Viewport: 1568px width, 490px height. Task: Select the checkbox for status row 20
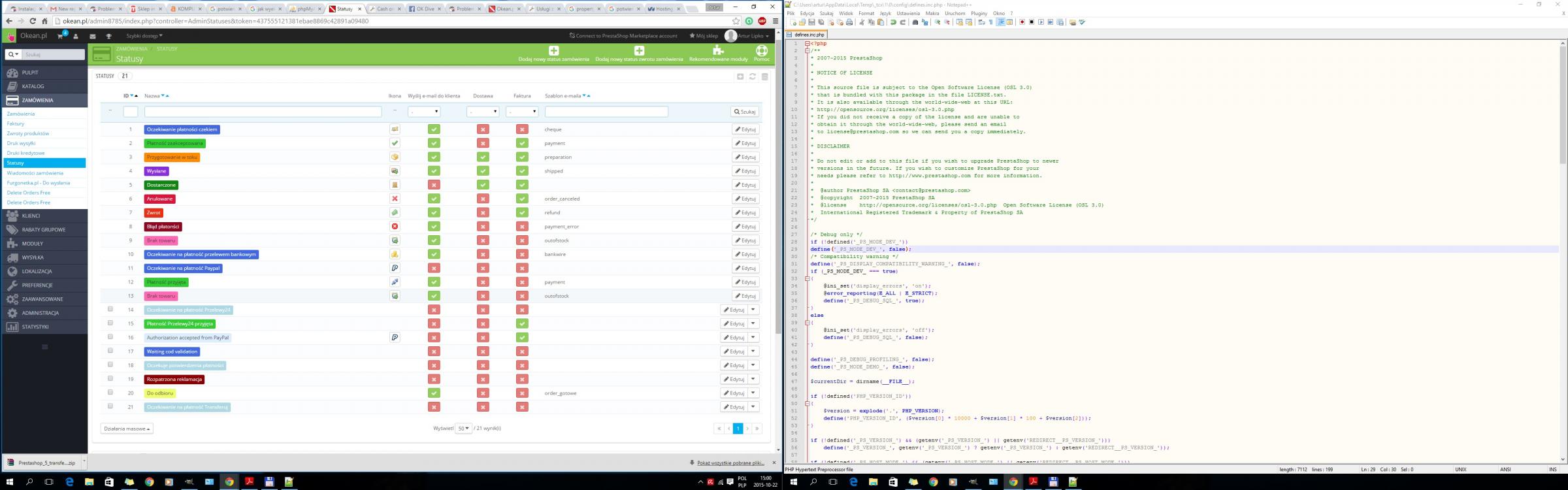point(110,393)
